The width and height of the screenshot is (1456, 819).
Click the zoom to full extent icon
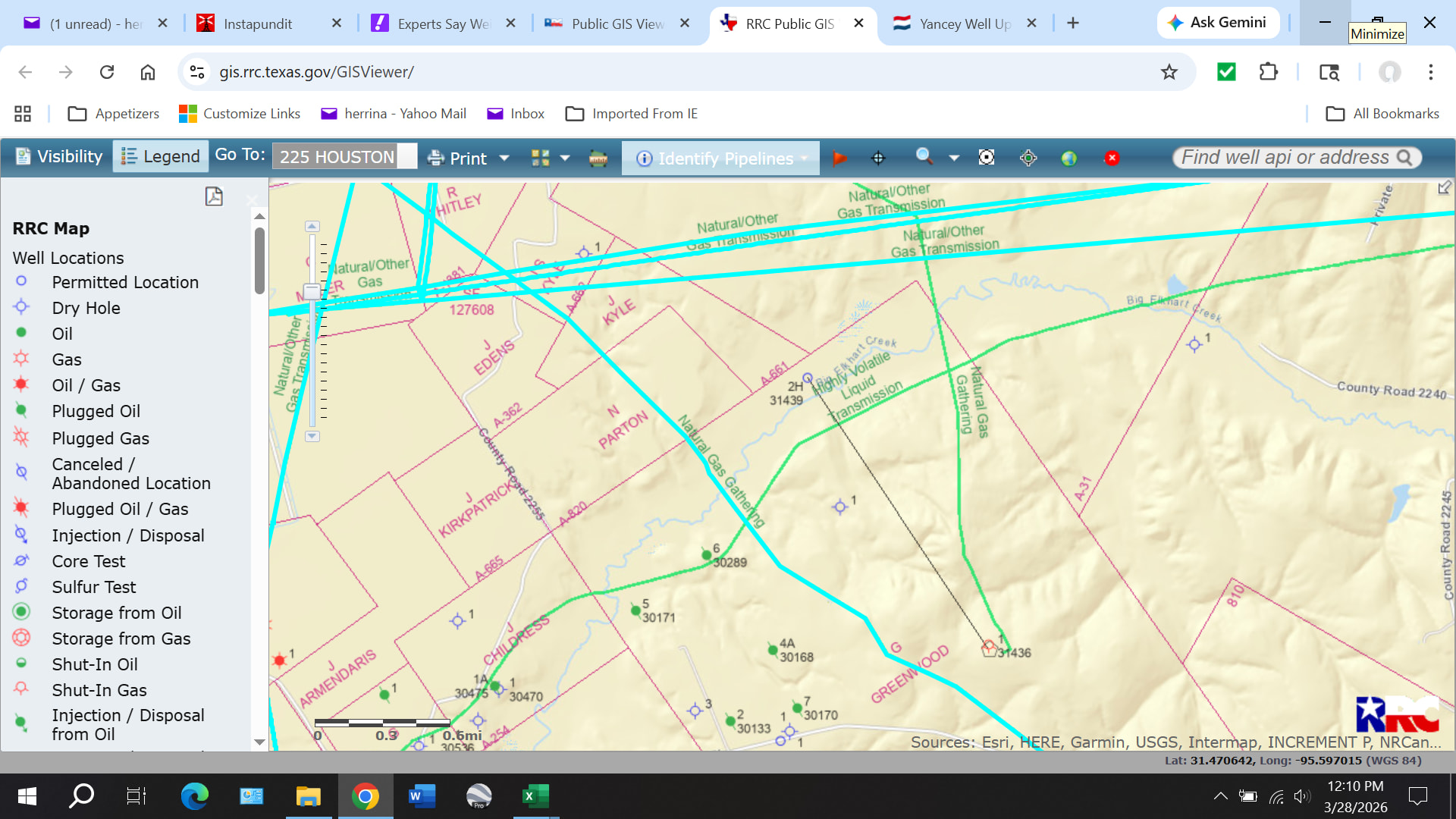click(x=987, y=158)
